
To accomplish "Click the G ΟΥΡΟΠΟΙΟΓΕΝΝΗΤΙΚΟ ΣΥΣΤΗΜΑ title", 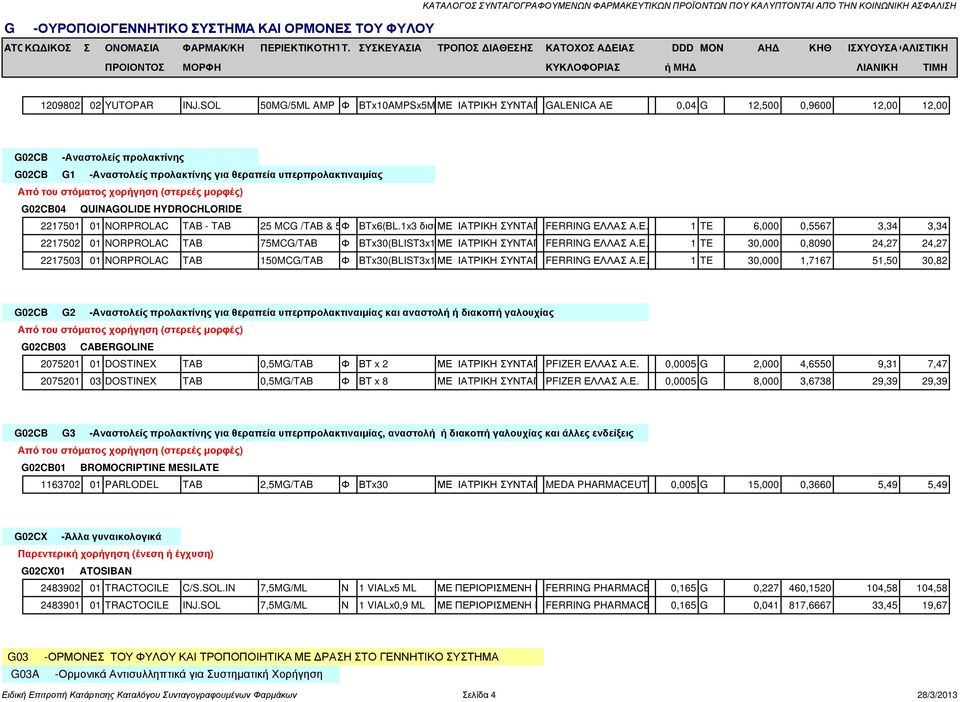I will [219, 28].
